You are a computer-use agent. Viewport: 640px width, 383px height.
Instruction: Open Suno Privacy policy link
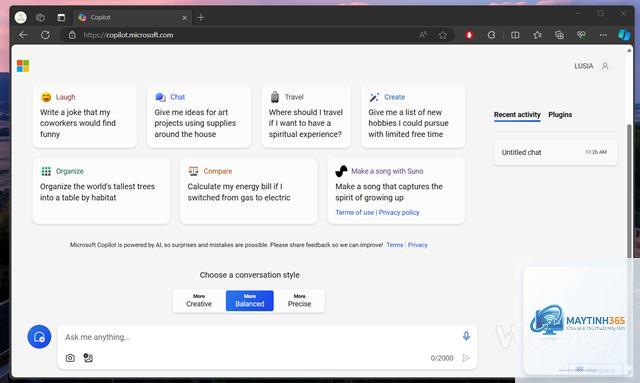pyautogui.click(x=399, y=212)
